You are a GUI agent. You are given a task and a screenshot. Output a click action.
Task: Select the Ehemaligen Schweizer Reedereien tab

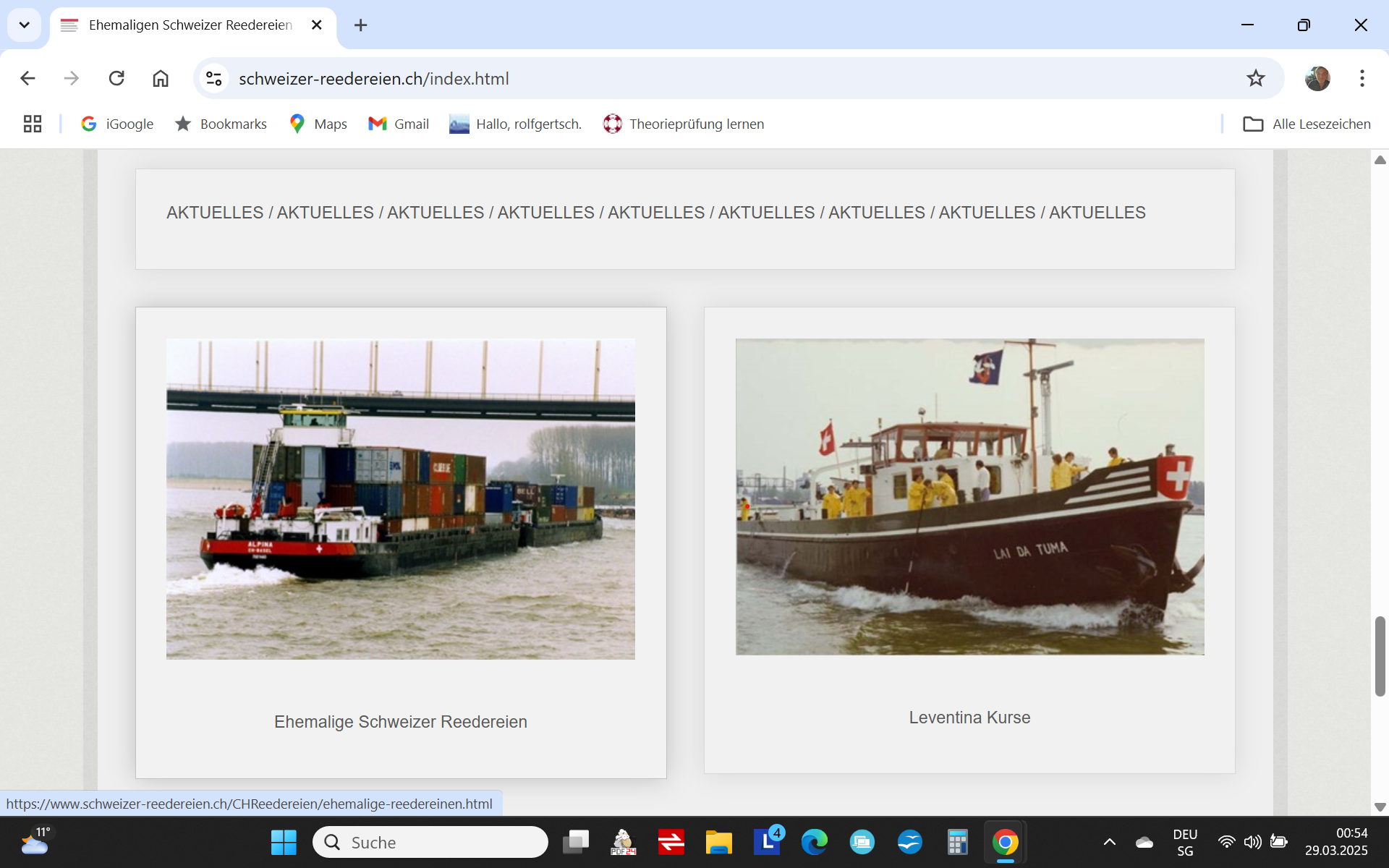tap(190, 25)
